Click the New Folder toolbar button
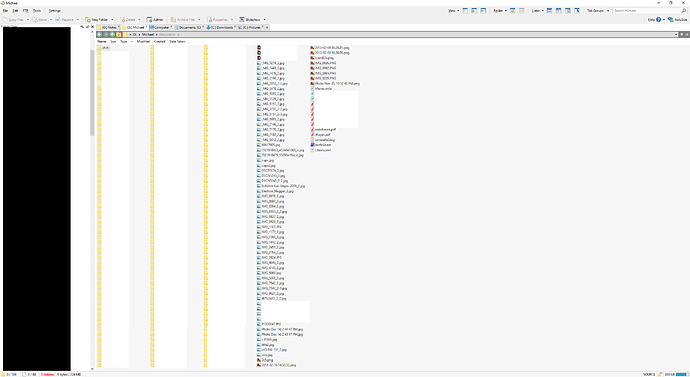This screenshot has height=377, width=690. [x=97, y=20]
